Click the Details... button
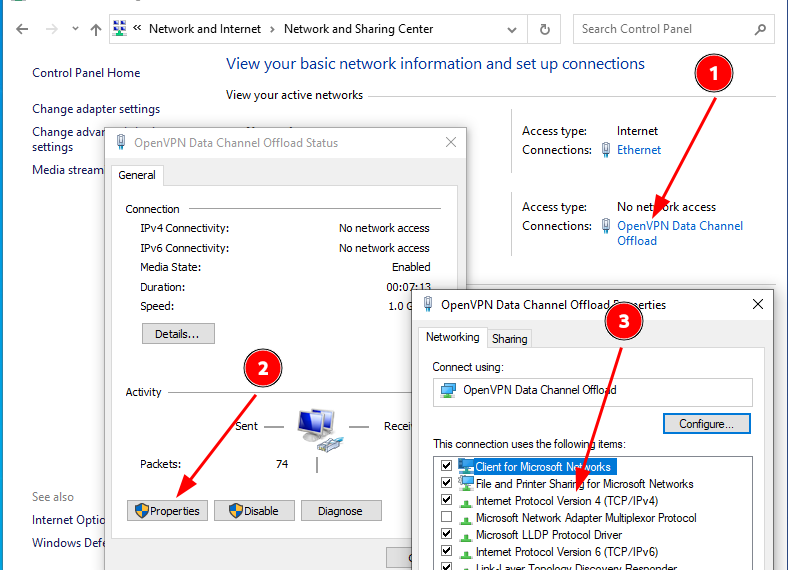The image size is (788, 570). 178,334
